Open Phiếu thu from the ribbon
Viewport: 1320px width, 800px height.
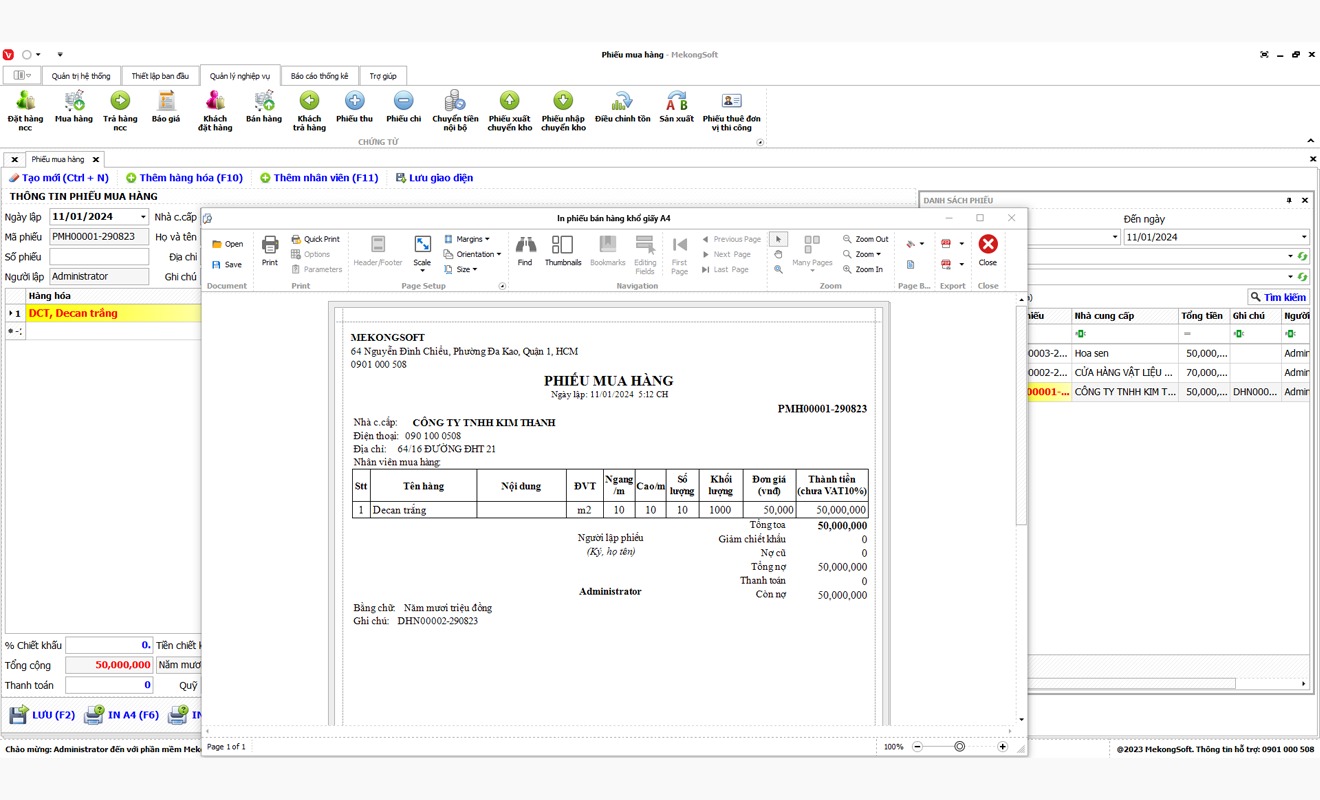(353, 108)
